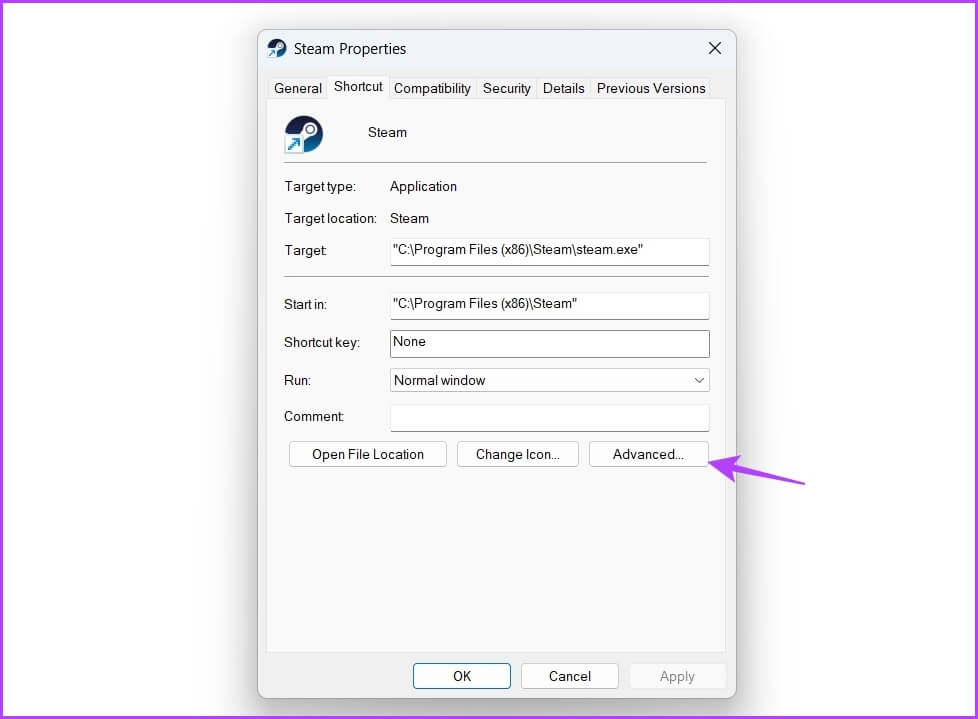978x719 pixels.
Task: Open the Compatibility tab
Action: coord(432,89)
